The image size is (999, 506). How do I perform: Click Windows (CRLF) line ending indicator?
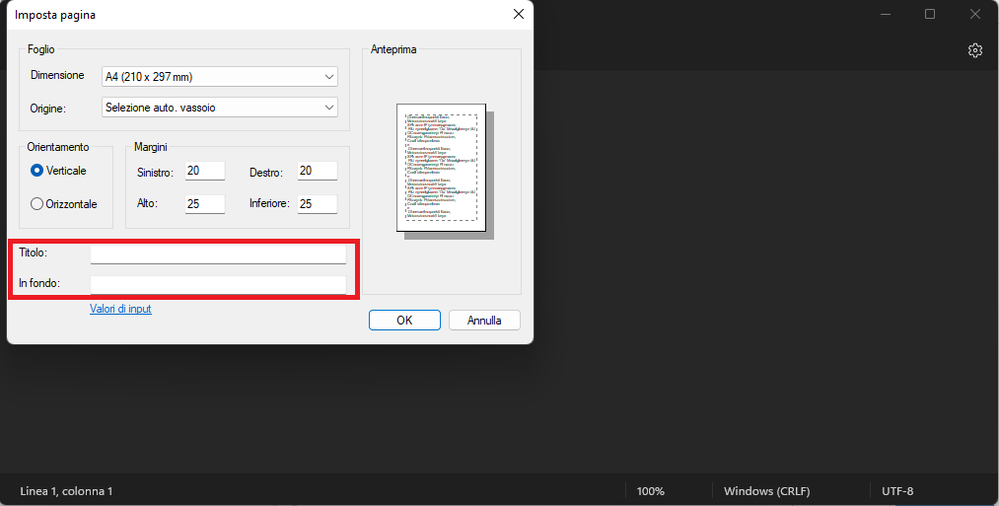pos(767,491)
